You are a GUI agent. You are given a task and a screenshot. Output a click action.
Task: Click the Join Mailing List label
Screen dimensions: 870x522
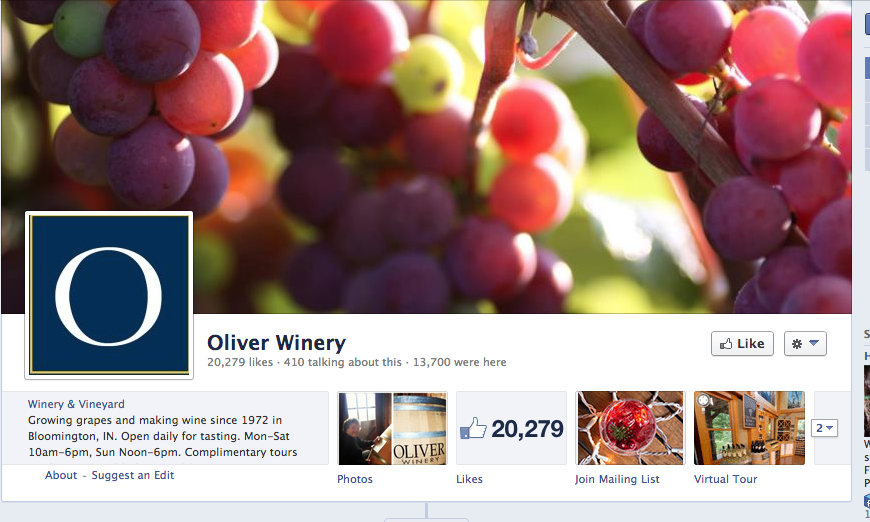(x=617, y=479)
